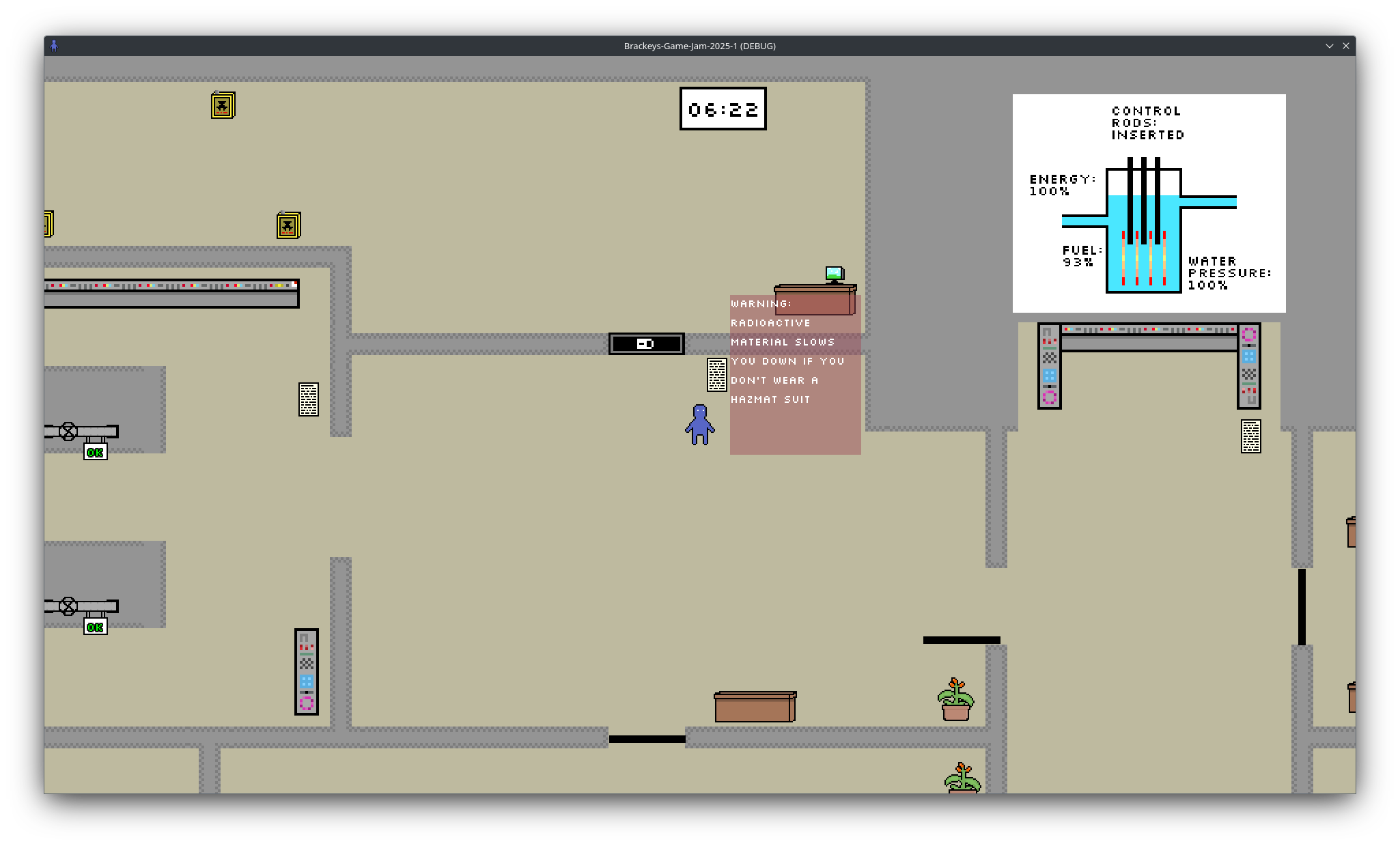This screenshot has height=846, width=1400.
Task: Click the CONTROL RODS: INSERTED status
Action: tap(1148, 123)
